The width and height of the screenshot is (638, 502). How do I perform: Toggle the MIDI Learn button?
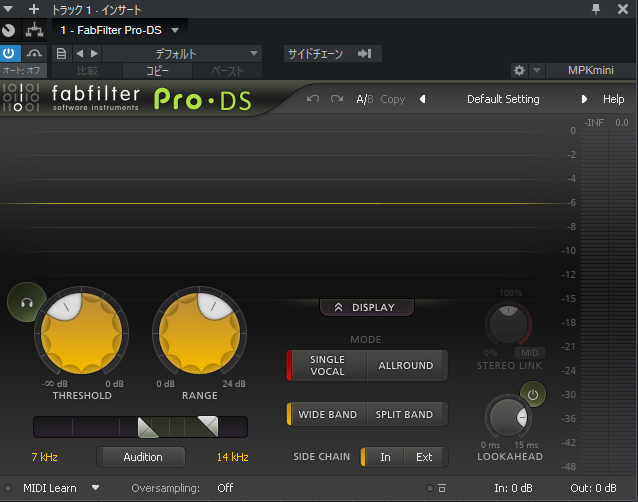[50, 488]
